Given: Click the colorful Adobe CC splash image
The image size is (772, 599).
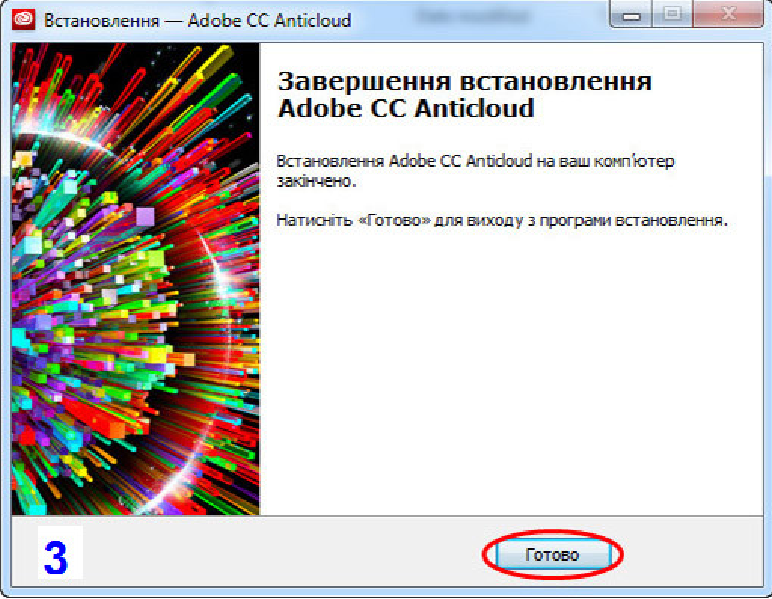Looking at the screenshot, I should [135, 279].
